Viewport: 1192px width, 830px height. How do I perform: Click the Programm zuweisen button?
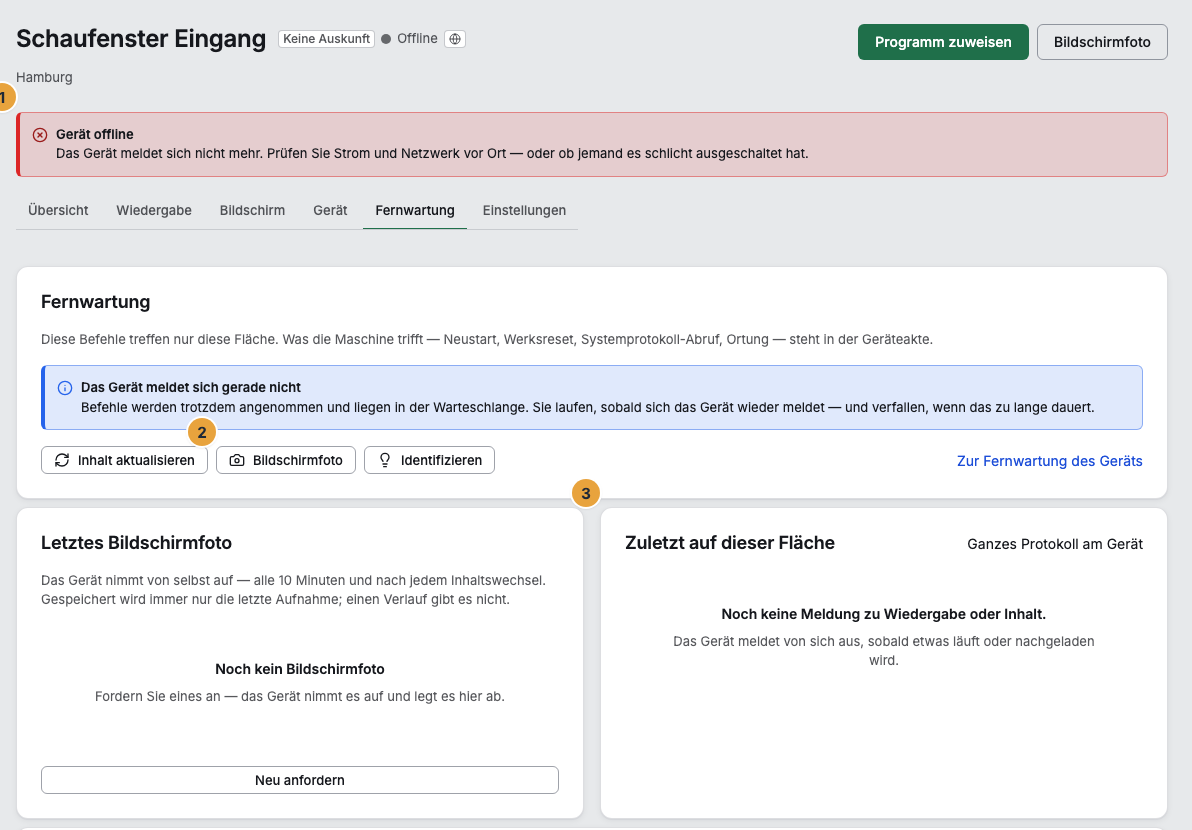coord(943,42)
